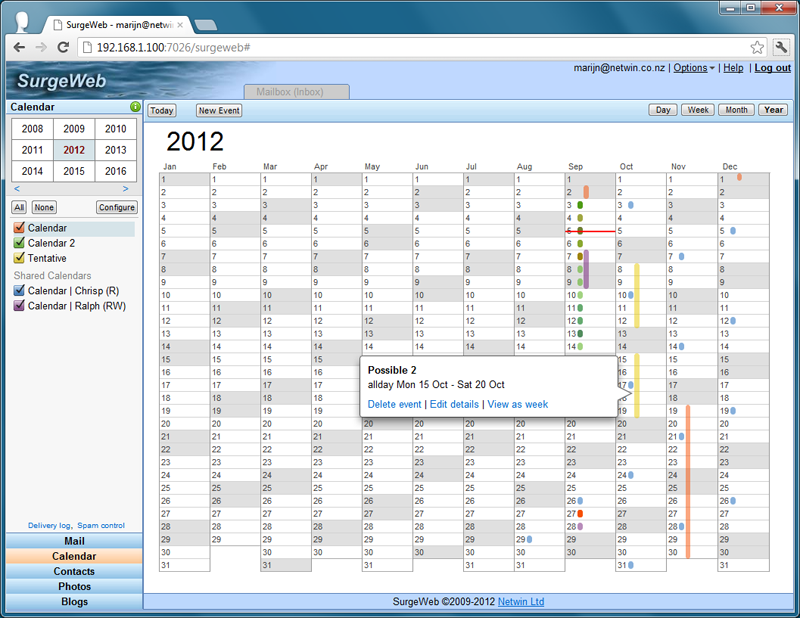Expand the Contacts section in sidebar
The width and height of the screenshot is (800, 618).
74,571
